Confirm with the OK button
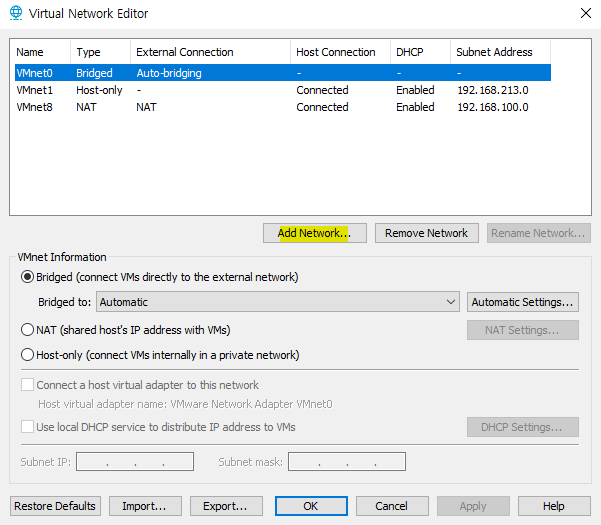601x525 pixels. pos(311,506)
